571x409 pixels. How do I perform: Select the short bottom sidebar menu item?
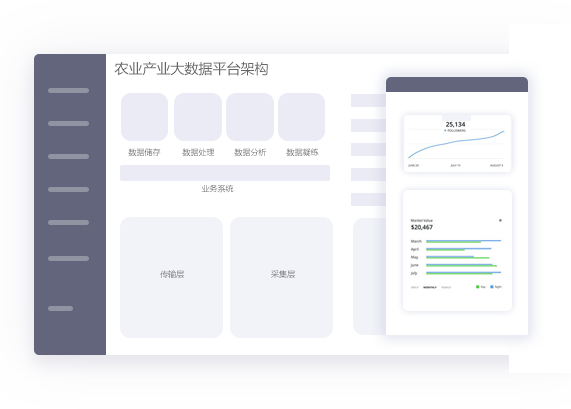(60, 308)
